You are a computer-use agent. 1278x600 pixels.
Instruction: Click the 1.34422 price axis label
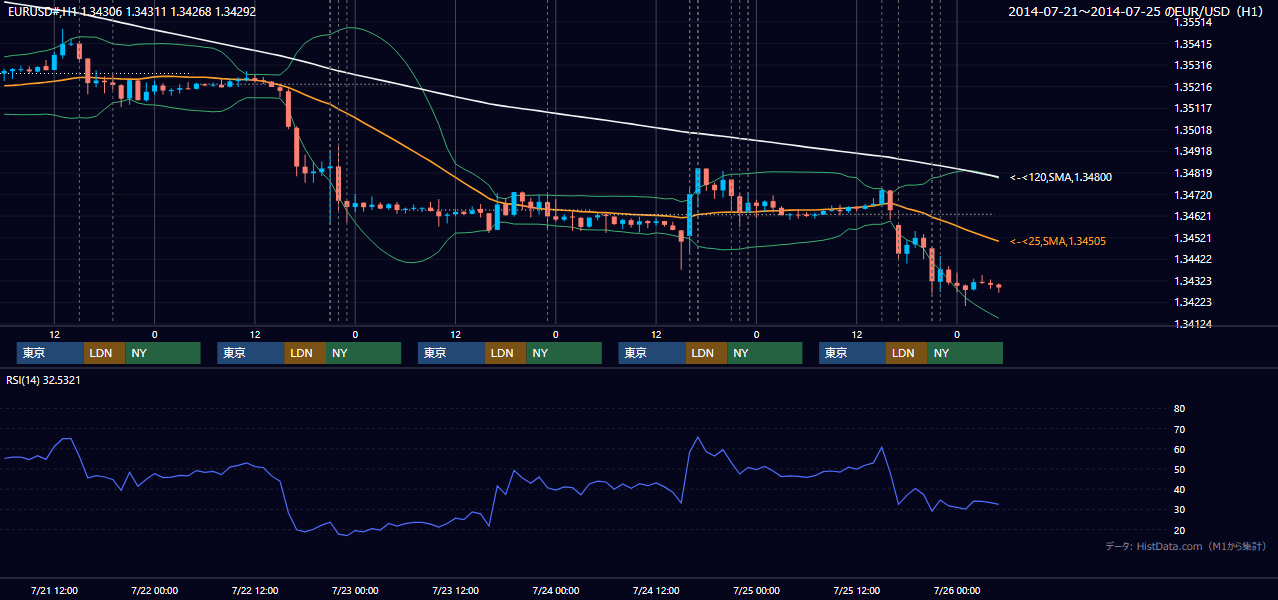pos(1192,259)
